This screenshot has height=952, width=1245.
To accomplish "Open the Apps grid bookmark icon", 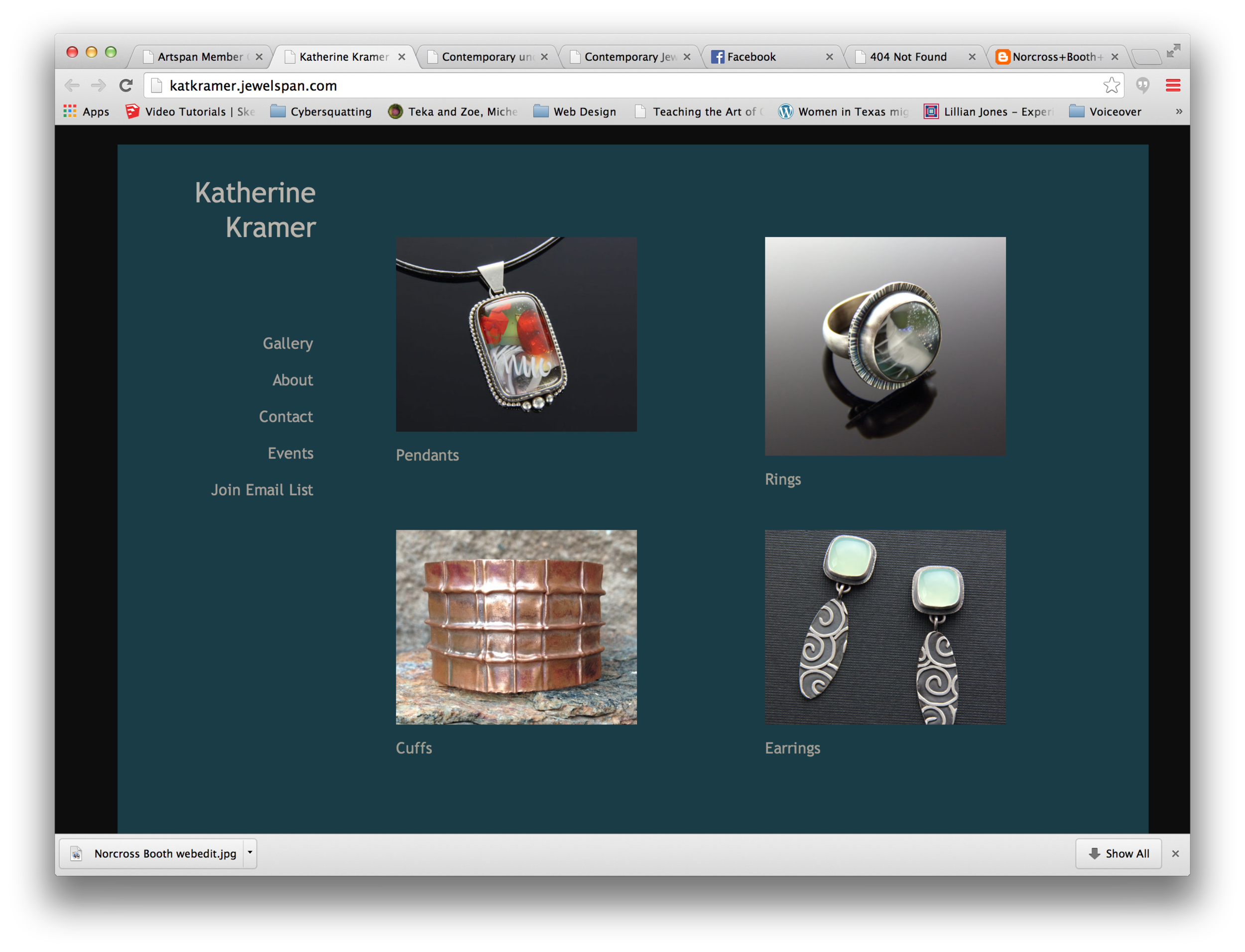I will (70, 112).
